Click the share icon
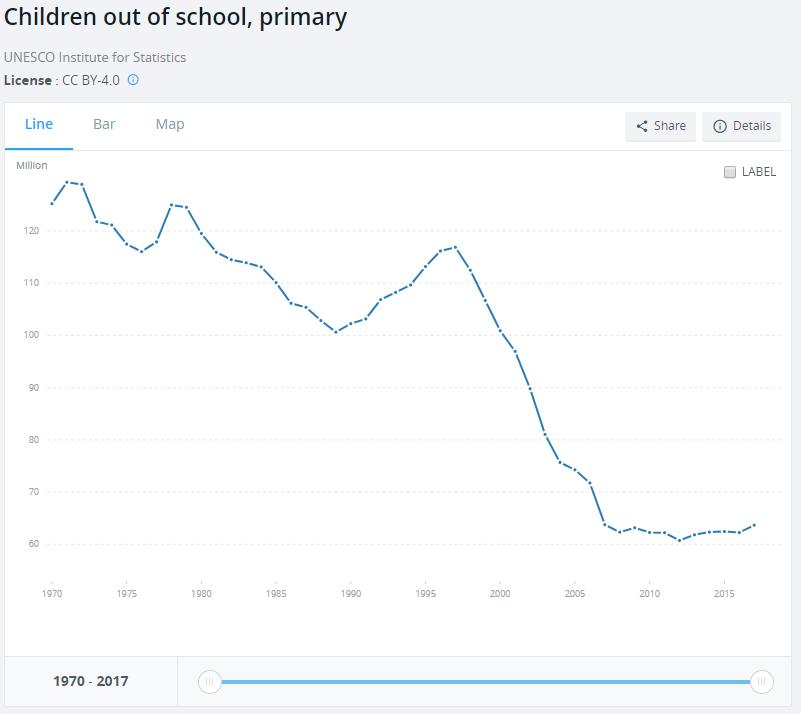 click(x=642, y=126)
